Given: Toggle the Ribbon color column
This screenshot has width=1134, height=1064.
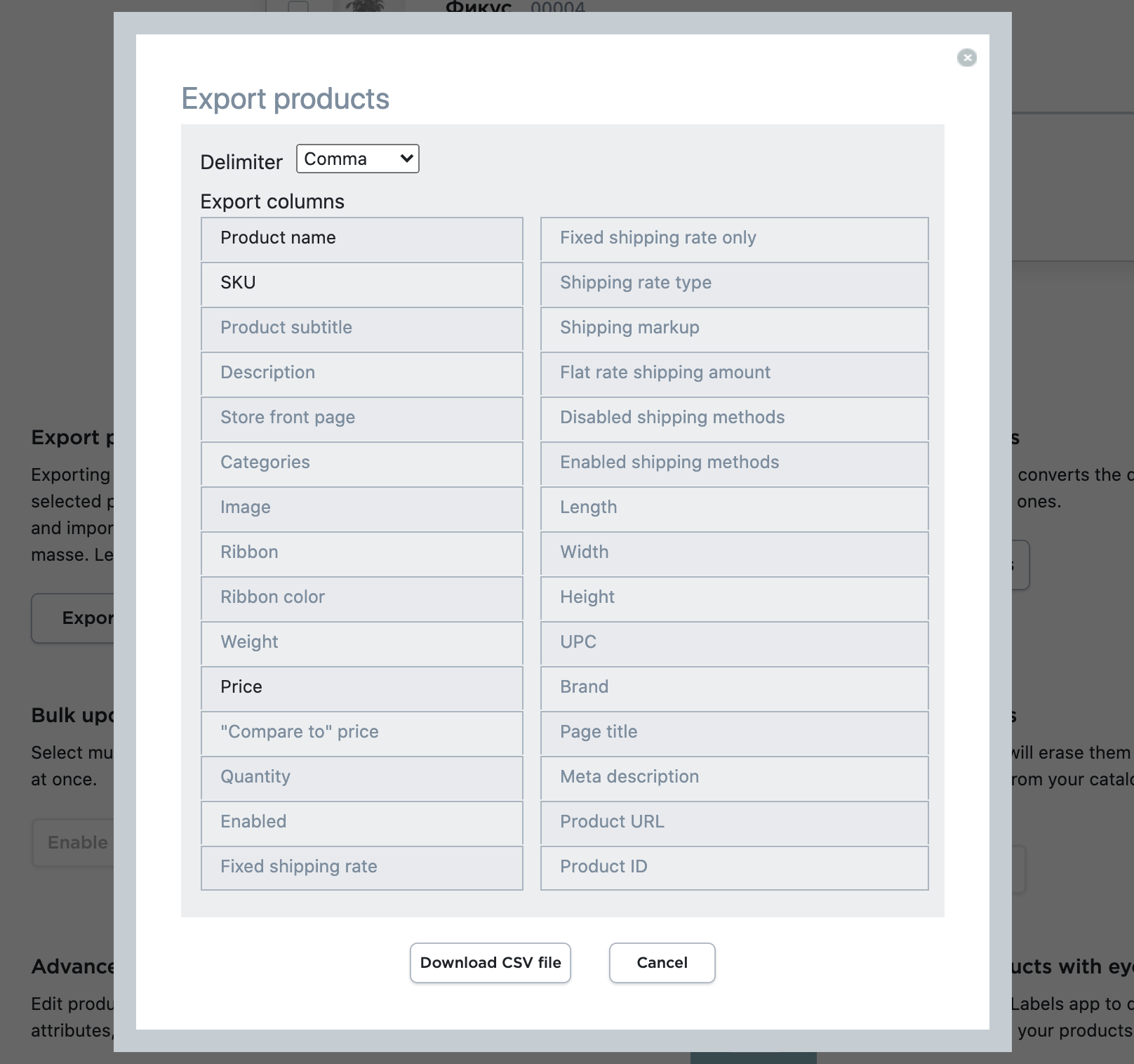Looking at the screenshot, I should tap(361, 598).
